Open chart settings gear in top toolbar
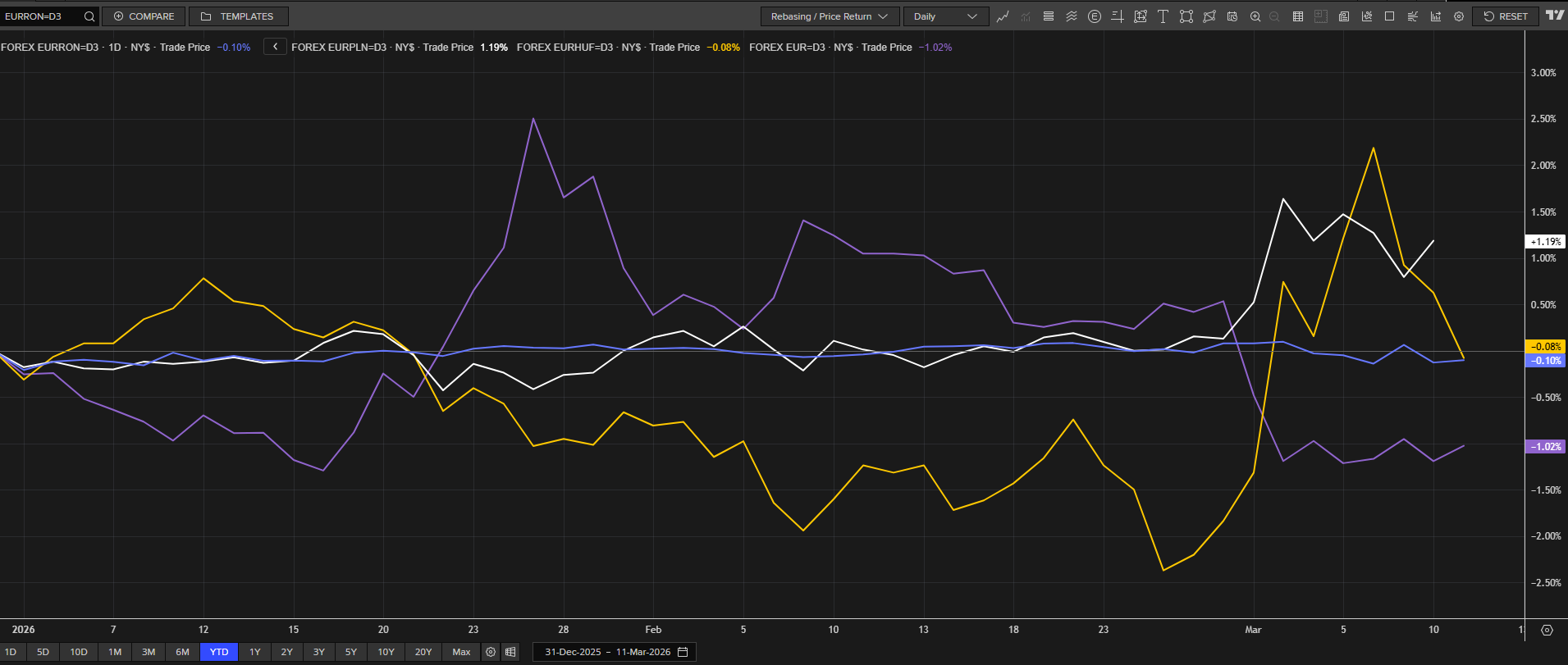The image size is (1568, 665). 1458,16
